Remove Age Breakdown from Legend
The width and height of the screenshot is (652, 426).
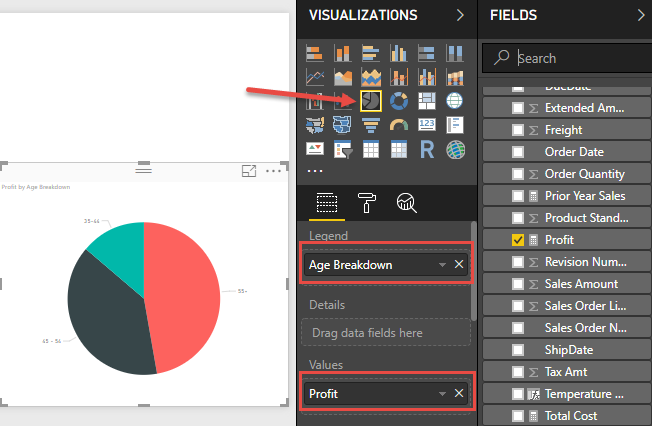[x=459, y=265]
